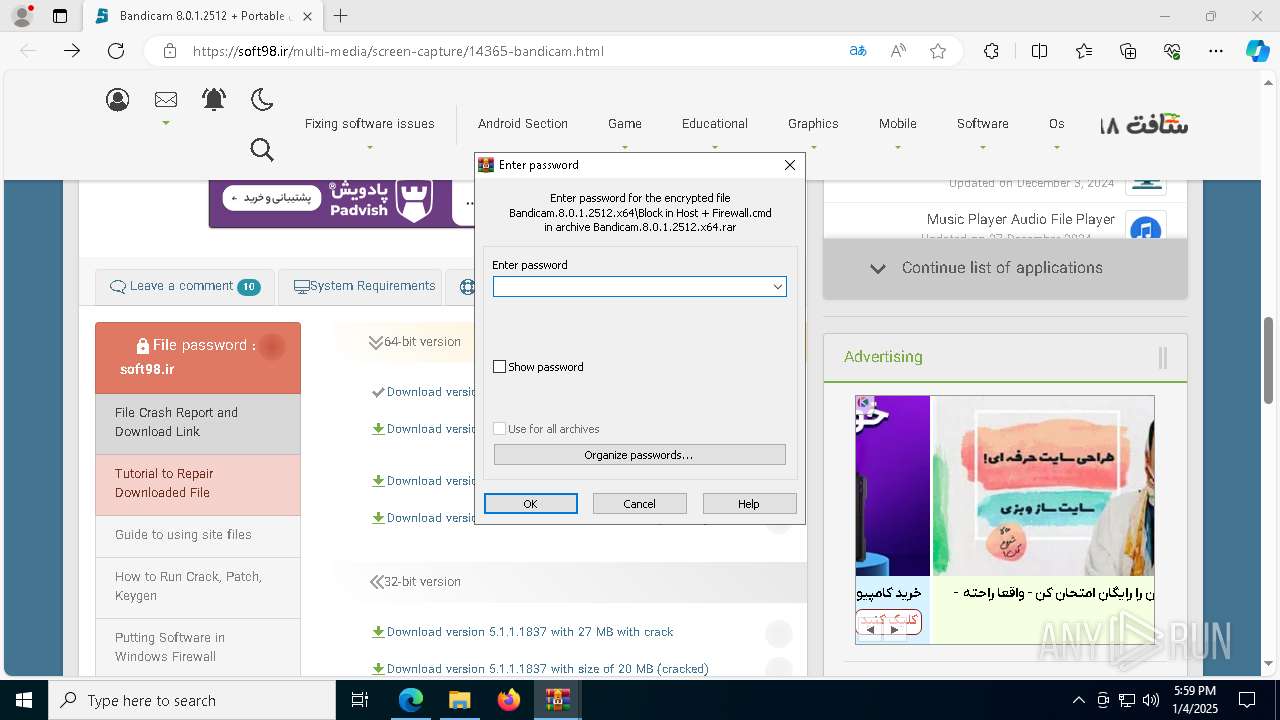Viewport: 1280px width, 720px height.
Task: Open the browser extensions icon
Action: pos(991,51)
